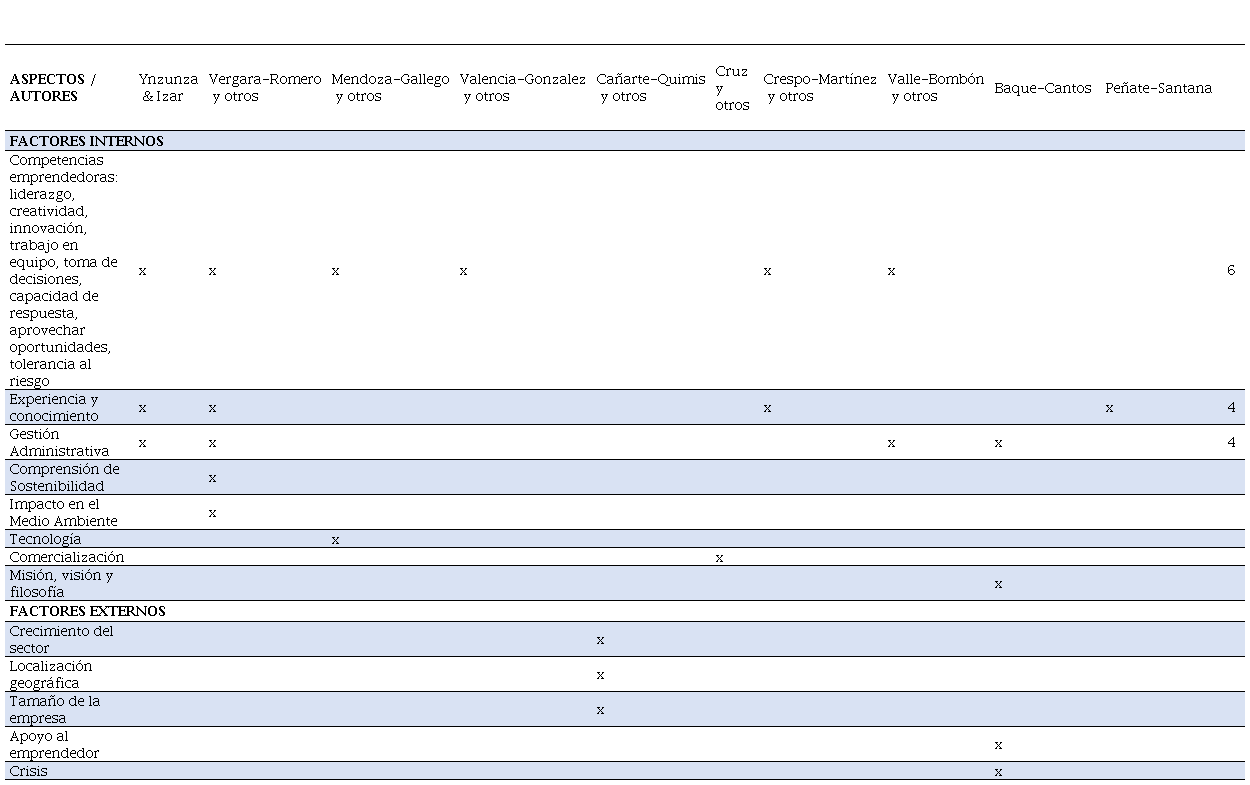Click the "ASPECTOS / AUTORES" header cell
Screen dimensions: 1250x785
tap(53, 88)
